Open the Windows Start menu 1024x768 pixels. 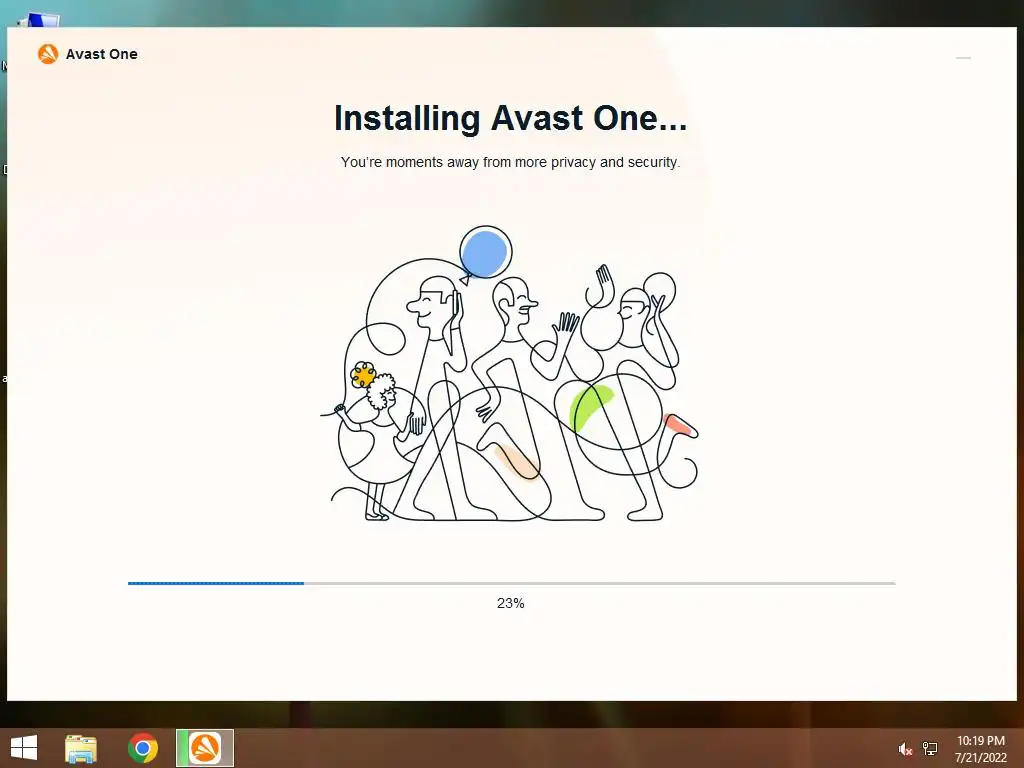[24, 748]
